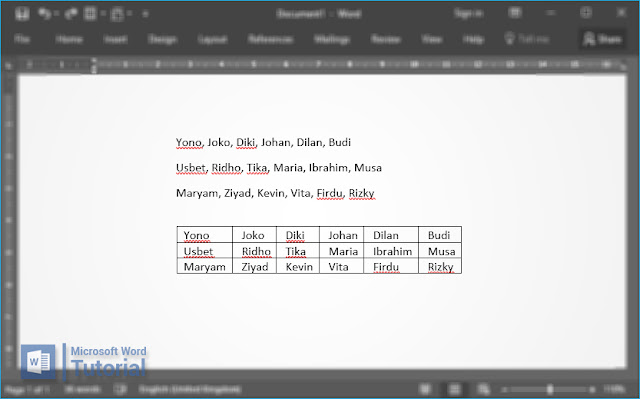Screen dimensions: 640x399
Task: Go to the References tab
Action: click(270, 39)
